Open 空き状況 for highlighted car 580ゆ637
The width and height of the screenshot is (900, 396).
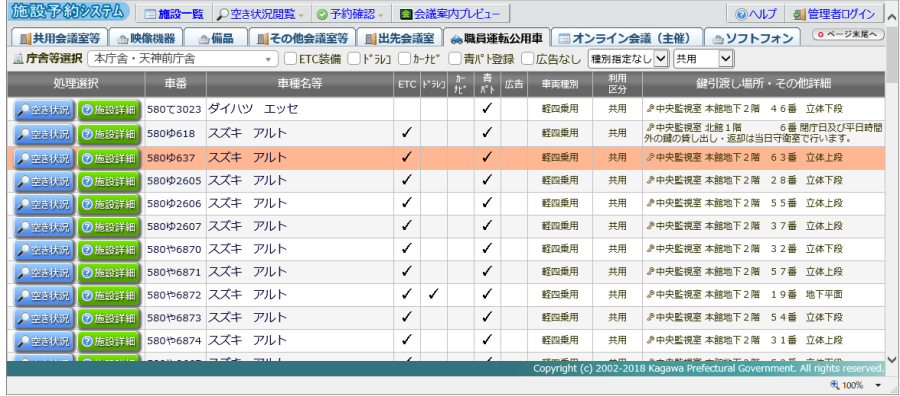click(44, 157)
